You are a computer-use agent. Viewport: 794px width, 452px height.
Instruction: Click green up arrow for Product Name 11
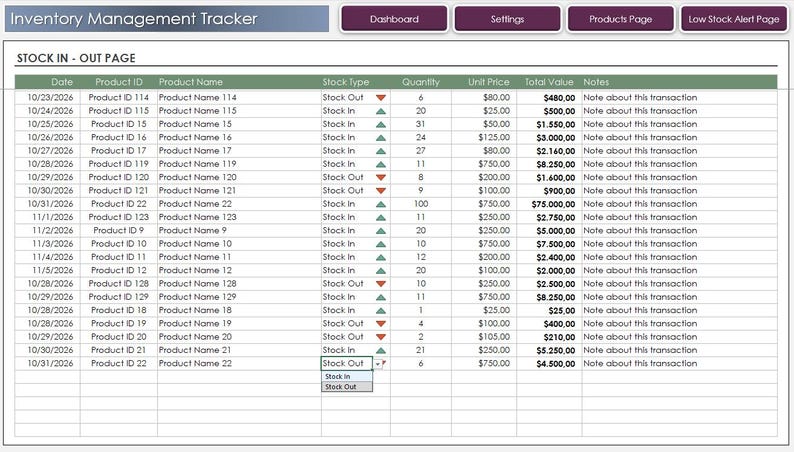pyautogui.click(x=381, y=257)
